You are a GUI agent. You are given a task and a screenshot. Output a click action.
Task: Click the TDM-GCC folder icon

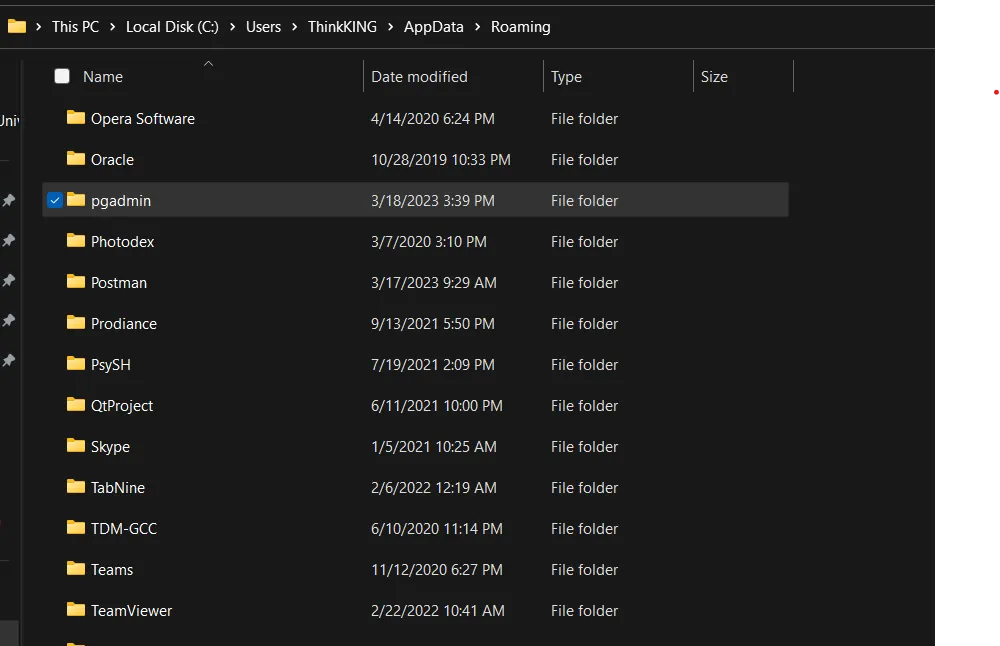coord(76,528)
